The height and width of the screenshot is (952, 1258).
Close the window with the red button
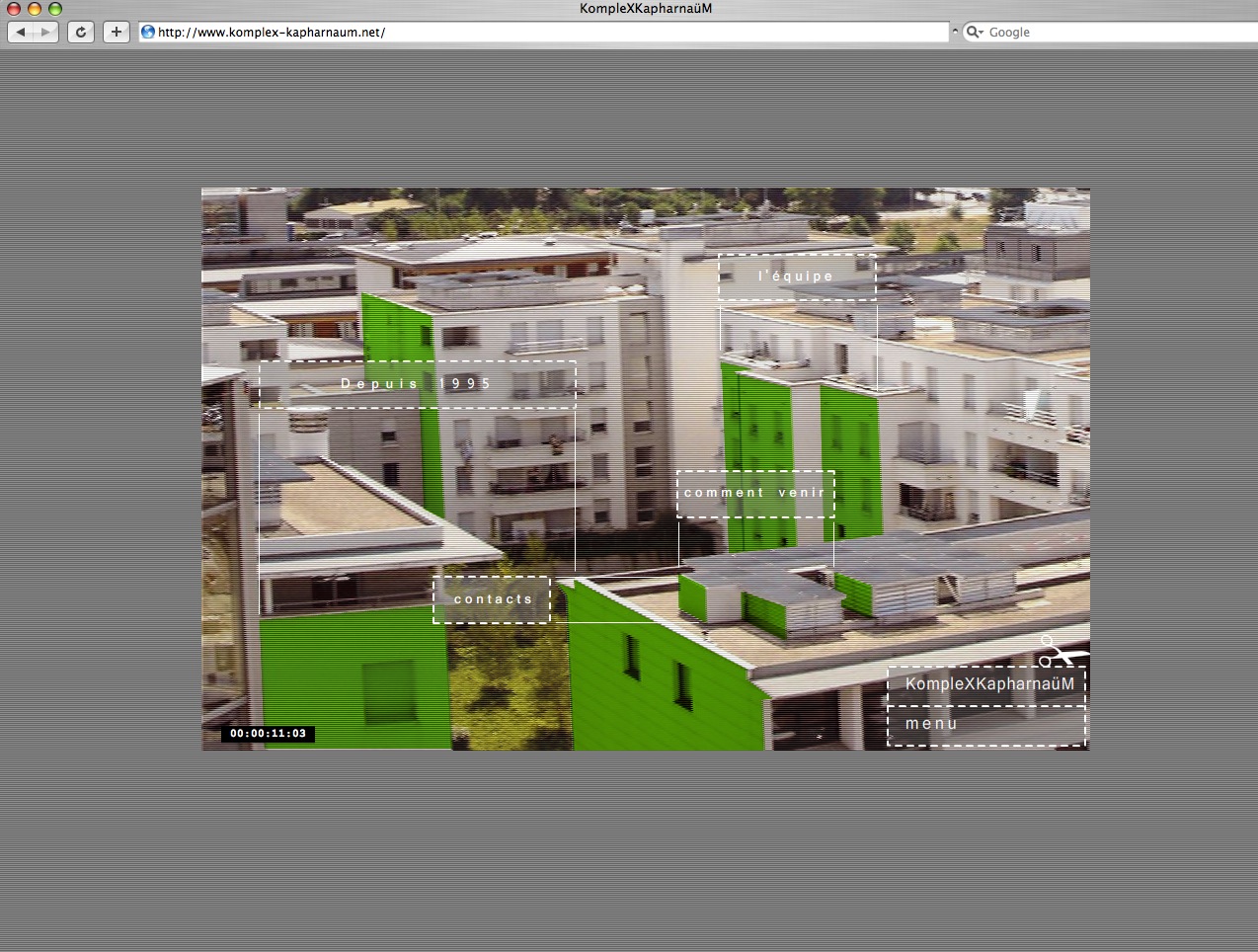[14, 8]
